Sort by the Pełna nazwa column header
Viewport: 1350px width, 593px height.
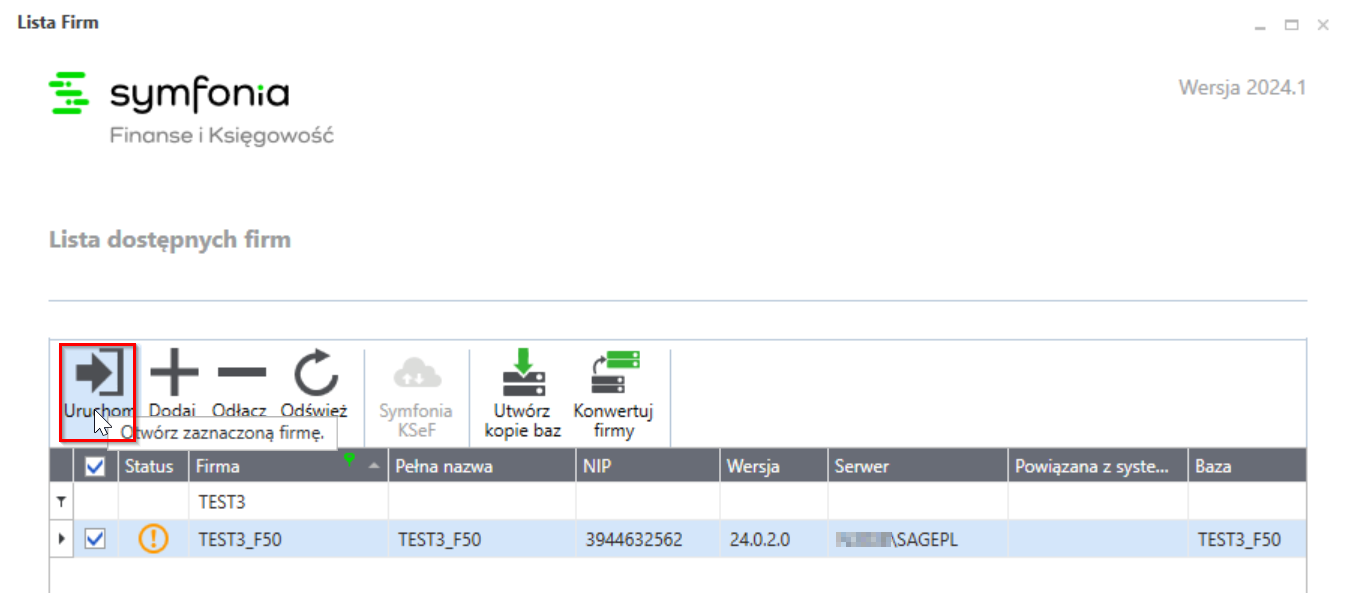pos(482,466)
